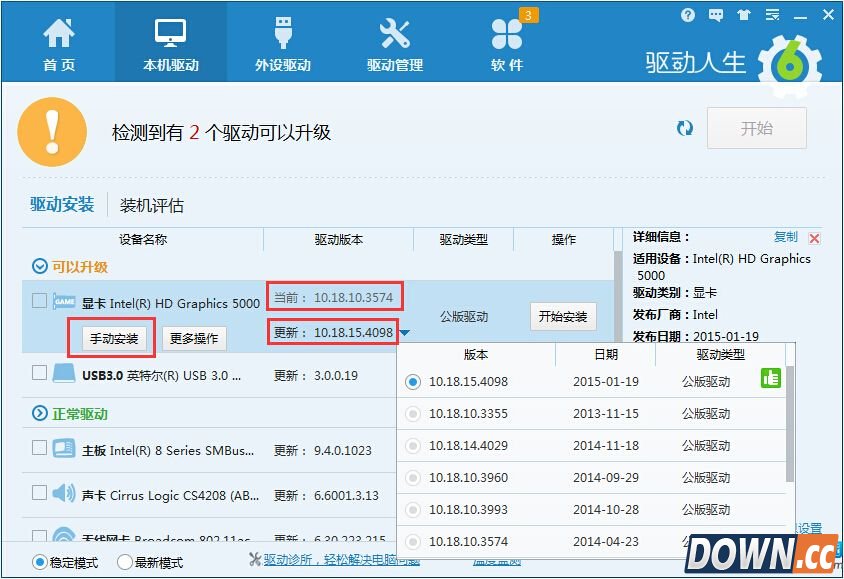Click the 开始安装 install button
The image size is (844, 579).
coord(562,315)
